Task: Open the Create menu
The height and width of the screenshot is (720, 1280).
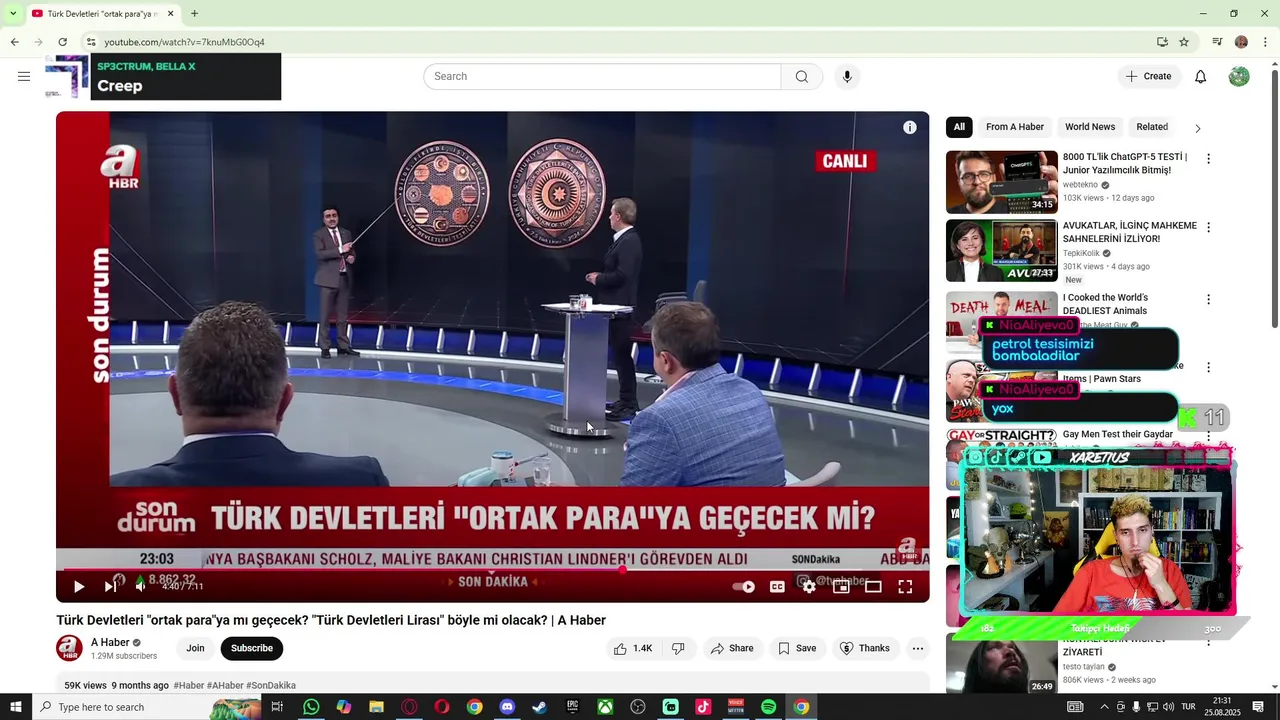Action: [1148, 76]
